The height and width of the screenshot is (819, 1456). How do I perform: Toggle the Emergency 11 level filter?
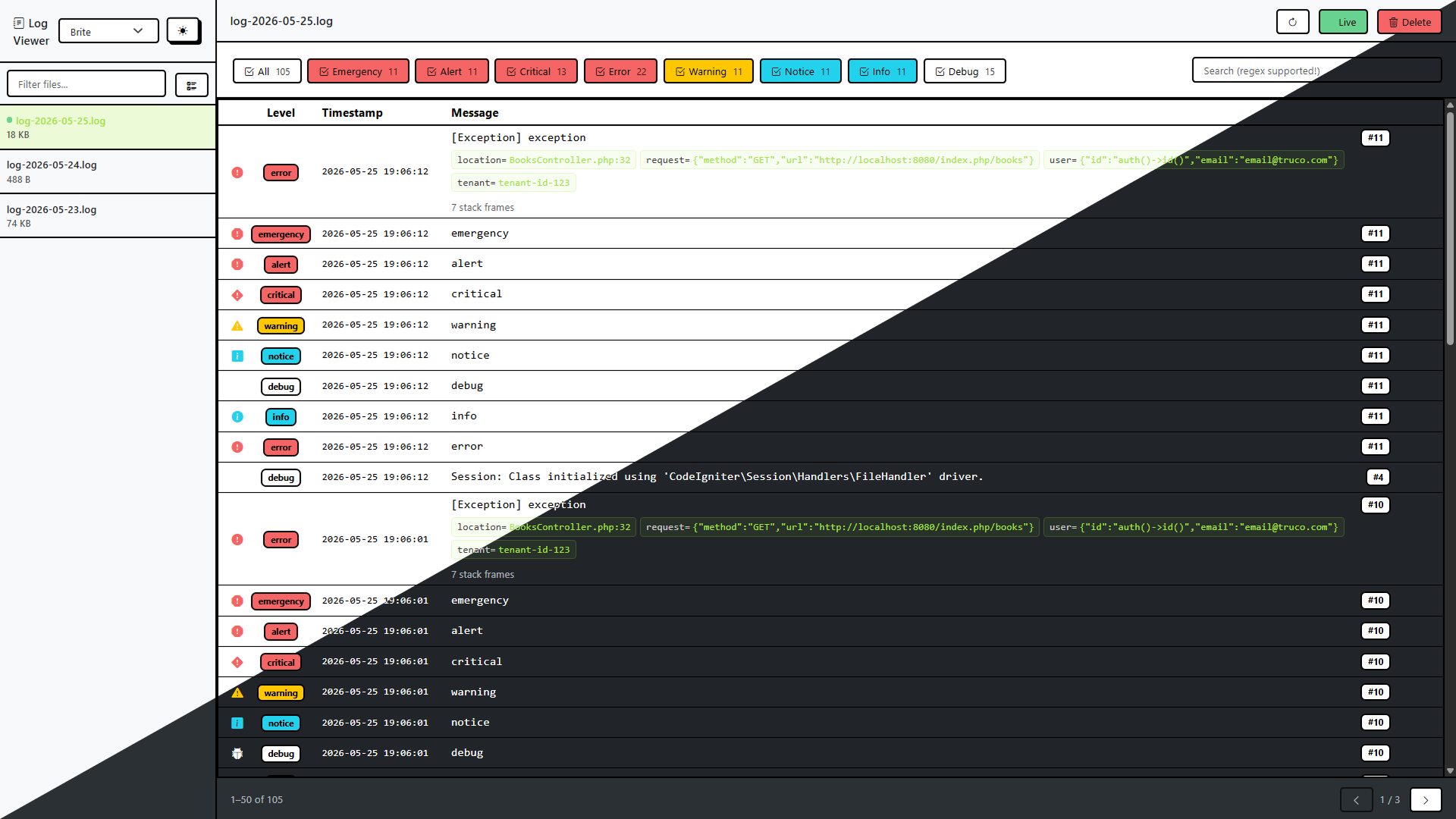(358, 71)
